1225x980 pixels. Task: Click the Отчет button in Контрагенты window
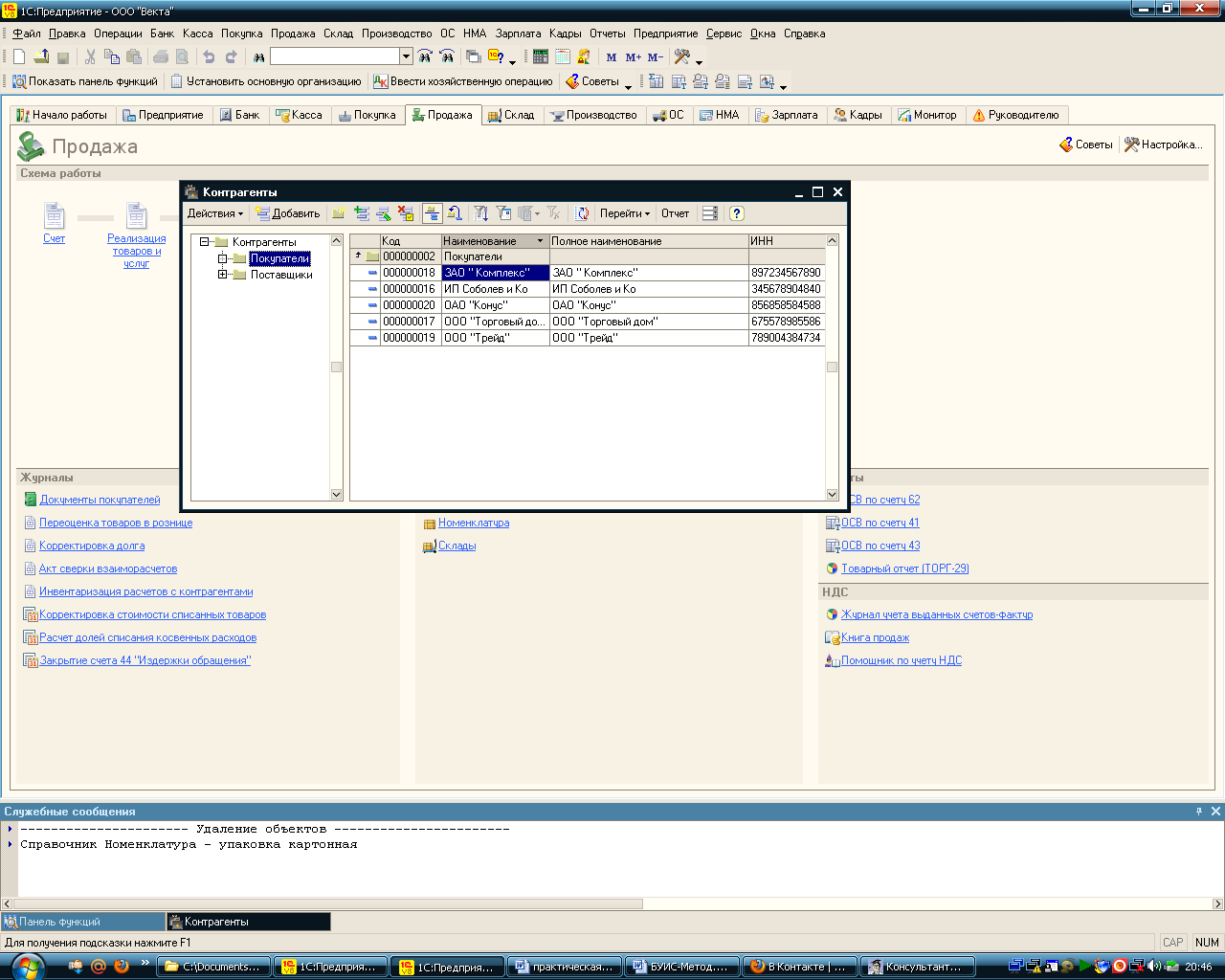(675, 213)
